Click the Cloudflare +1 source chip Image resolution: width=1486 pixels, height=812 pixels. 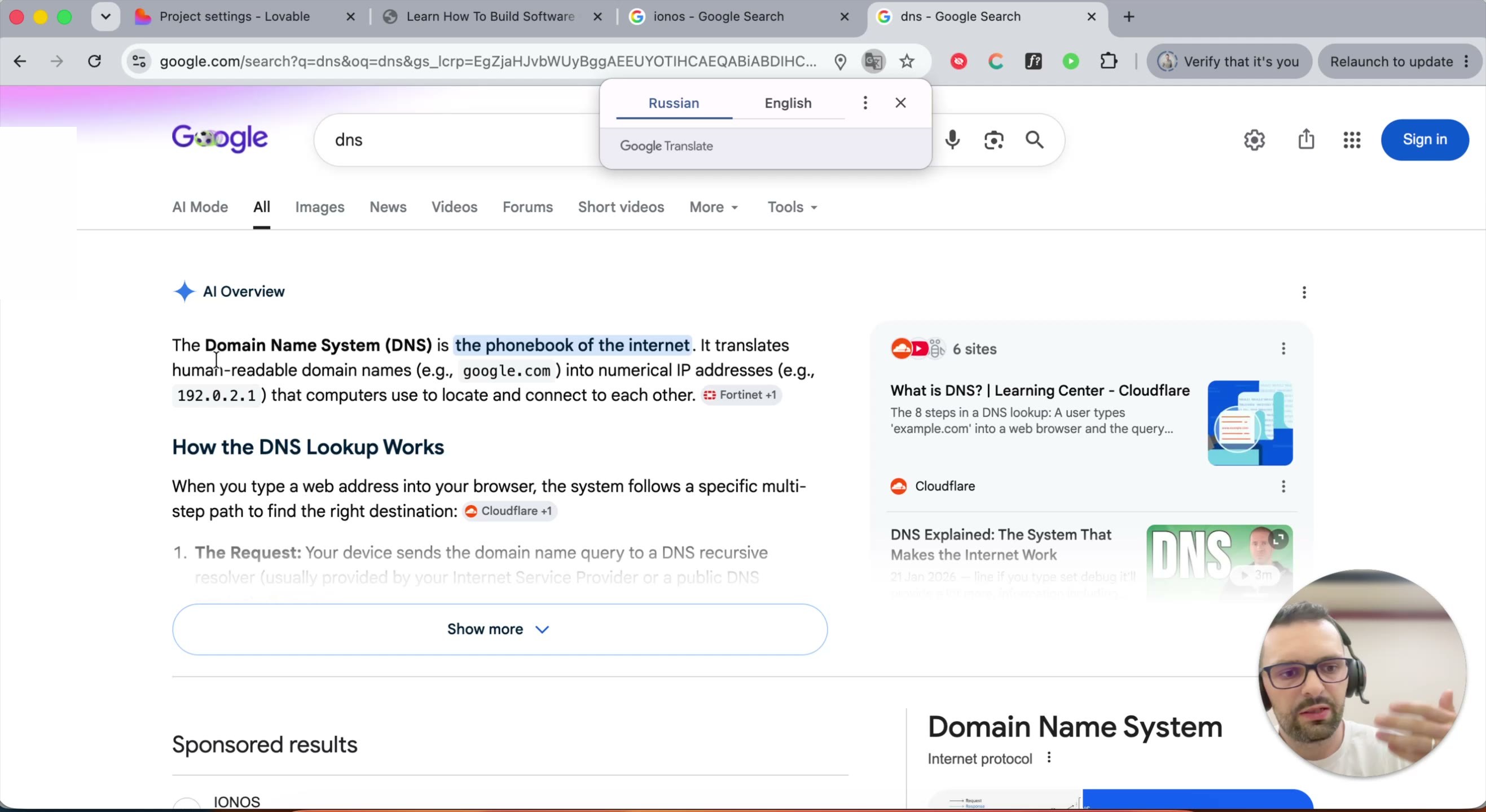(509, 511)
